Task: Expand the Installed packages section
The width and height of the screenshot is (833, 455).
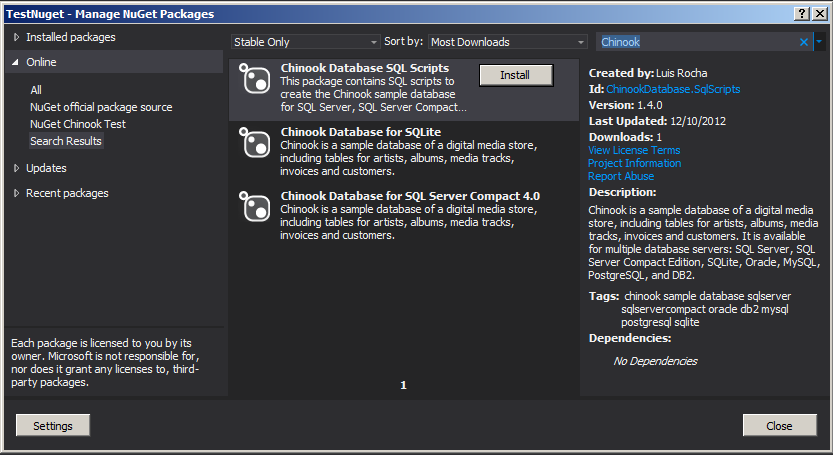Action: point(16,37)
